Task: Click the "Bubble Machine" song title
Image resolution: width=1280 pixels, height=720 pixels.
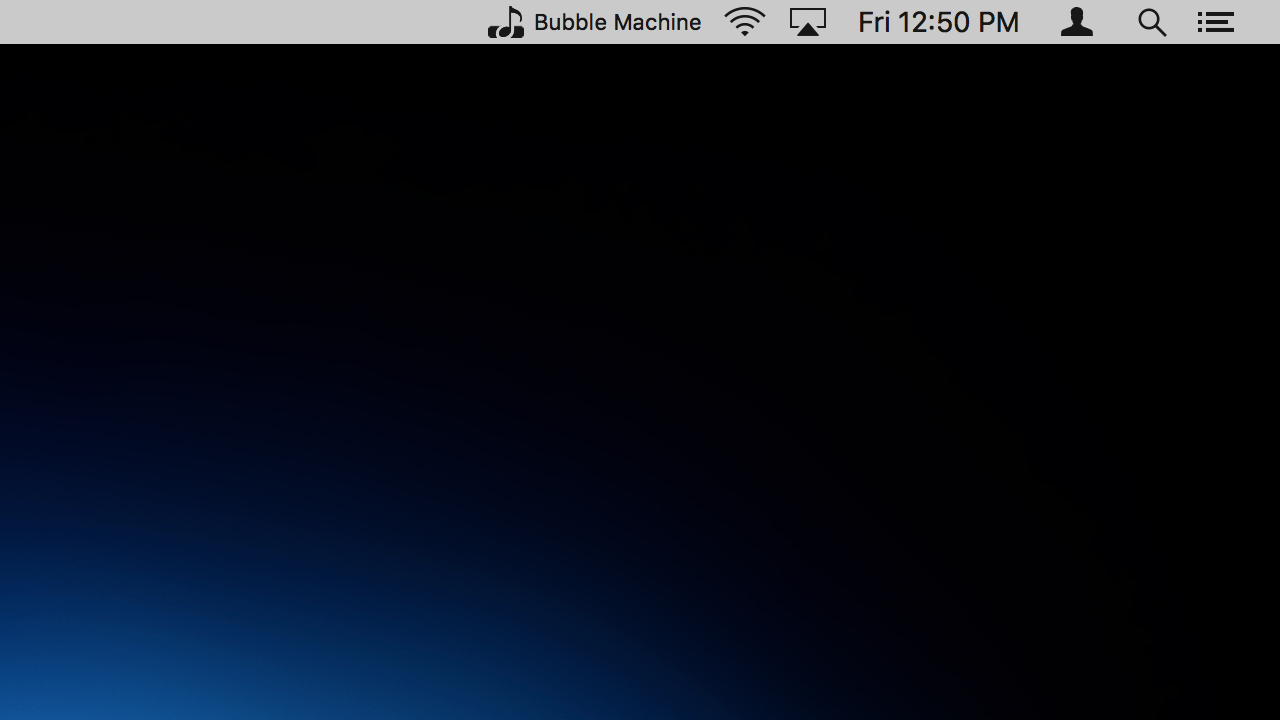Action: [x=617, y=22]
